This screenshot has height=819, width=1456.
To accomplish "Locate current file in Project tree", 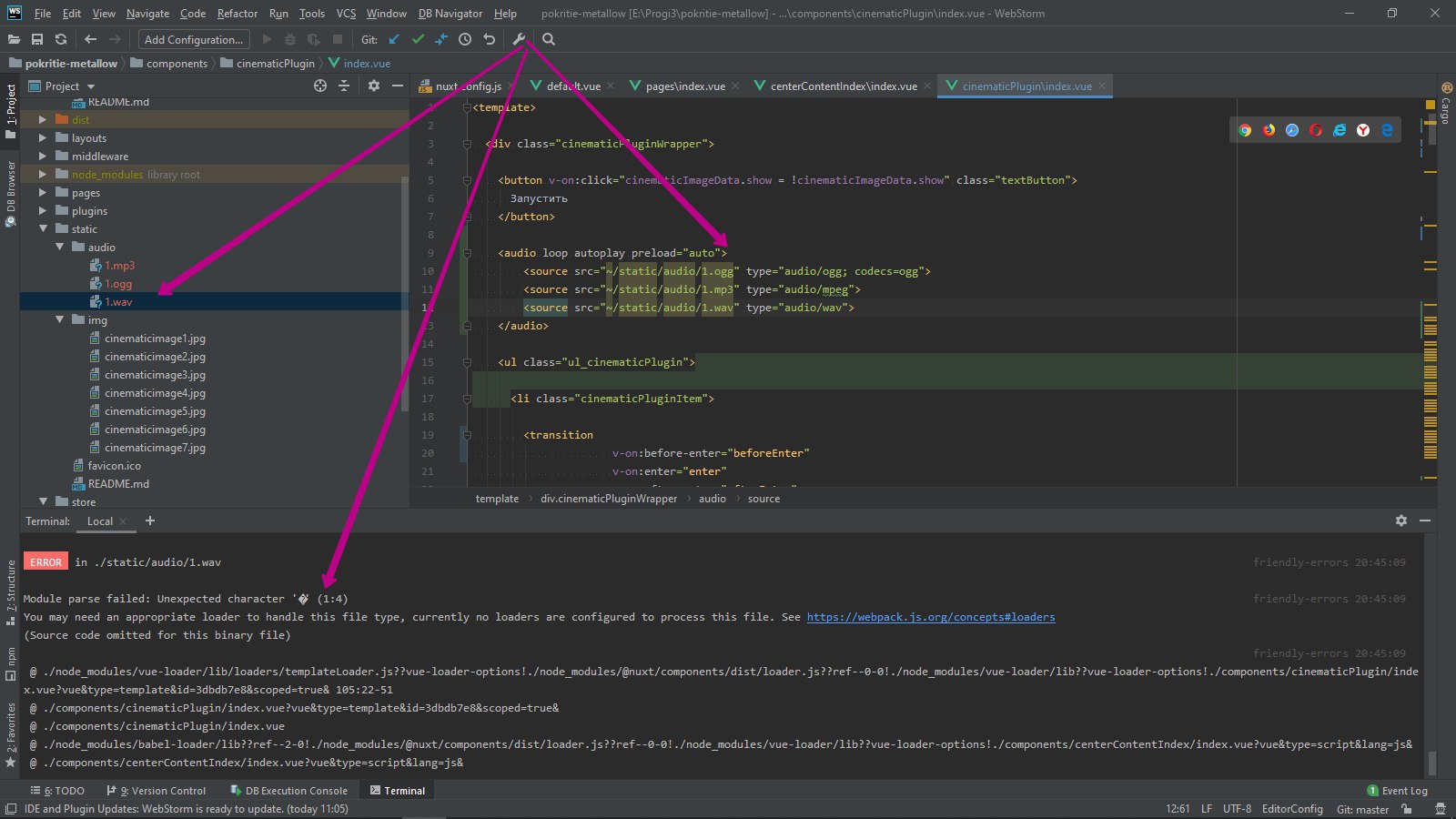I will [x=320, y=86].
